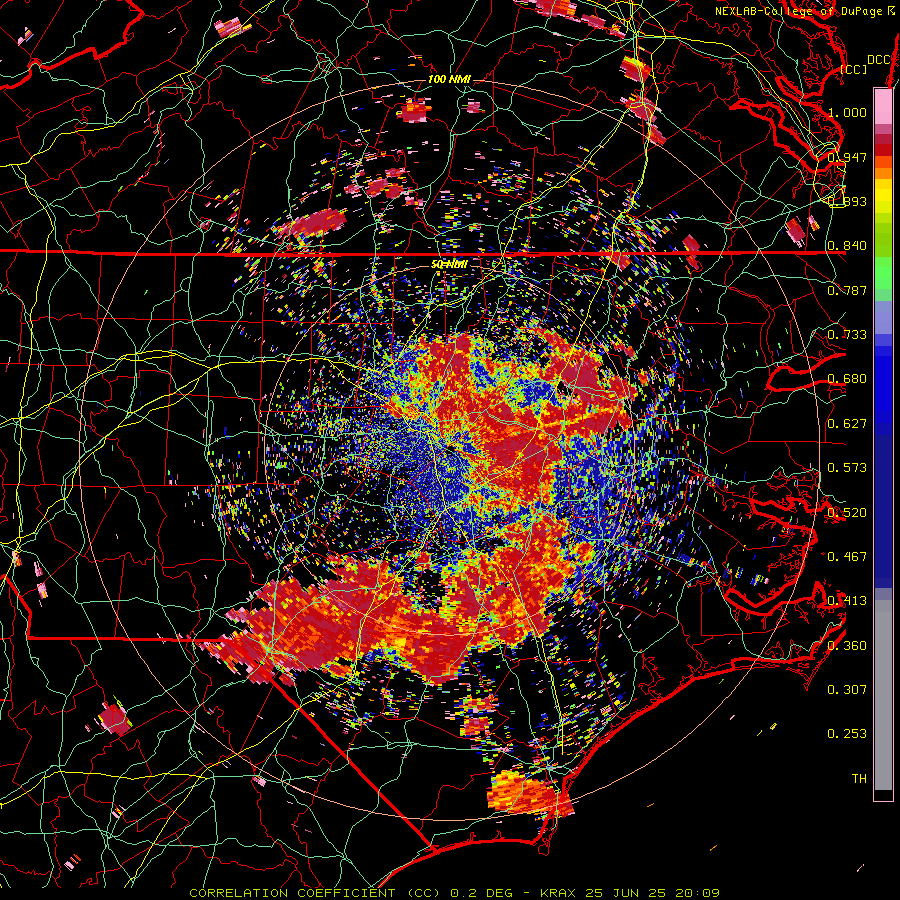This screenshot has width=900, height=900.
Task: Click the yellow segment of the color bar
Action: click(883, 196)
